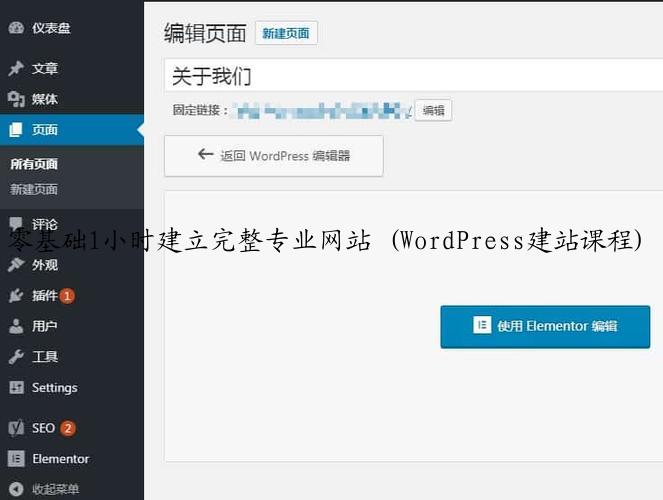Click the back arrow icon in editor button
The height and width of the screenshot is (500, 663).
(x=205, y=154)
